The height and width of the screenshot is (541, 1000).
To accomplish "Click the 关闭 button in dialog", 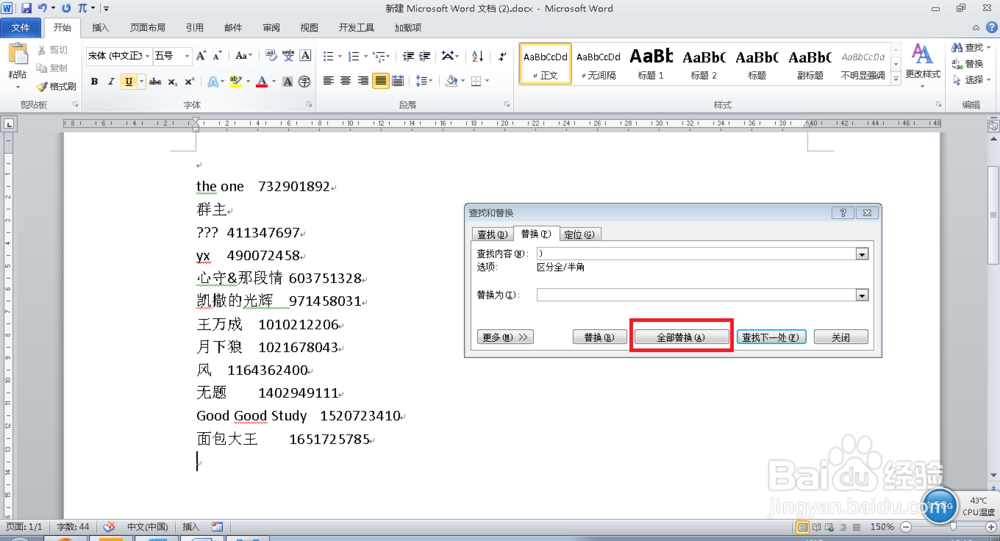I will (841, 337).
